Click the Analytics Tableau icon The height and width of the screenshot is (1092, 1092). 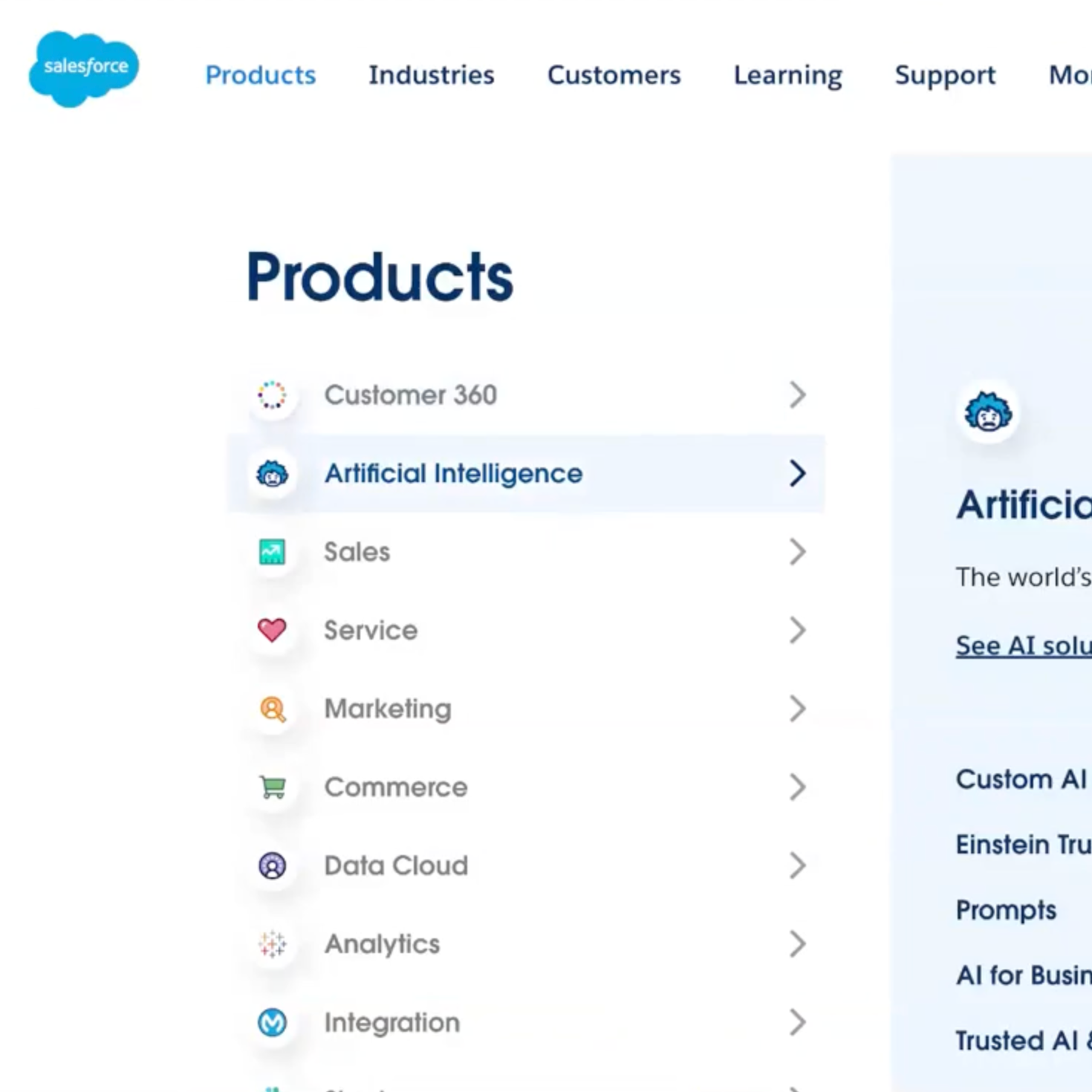point(272,944)
